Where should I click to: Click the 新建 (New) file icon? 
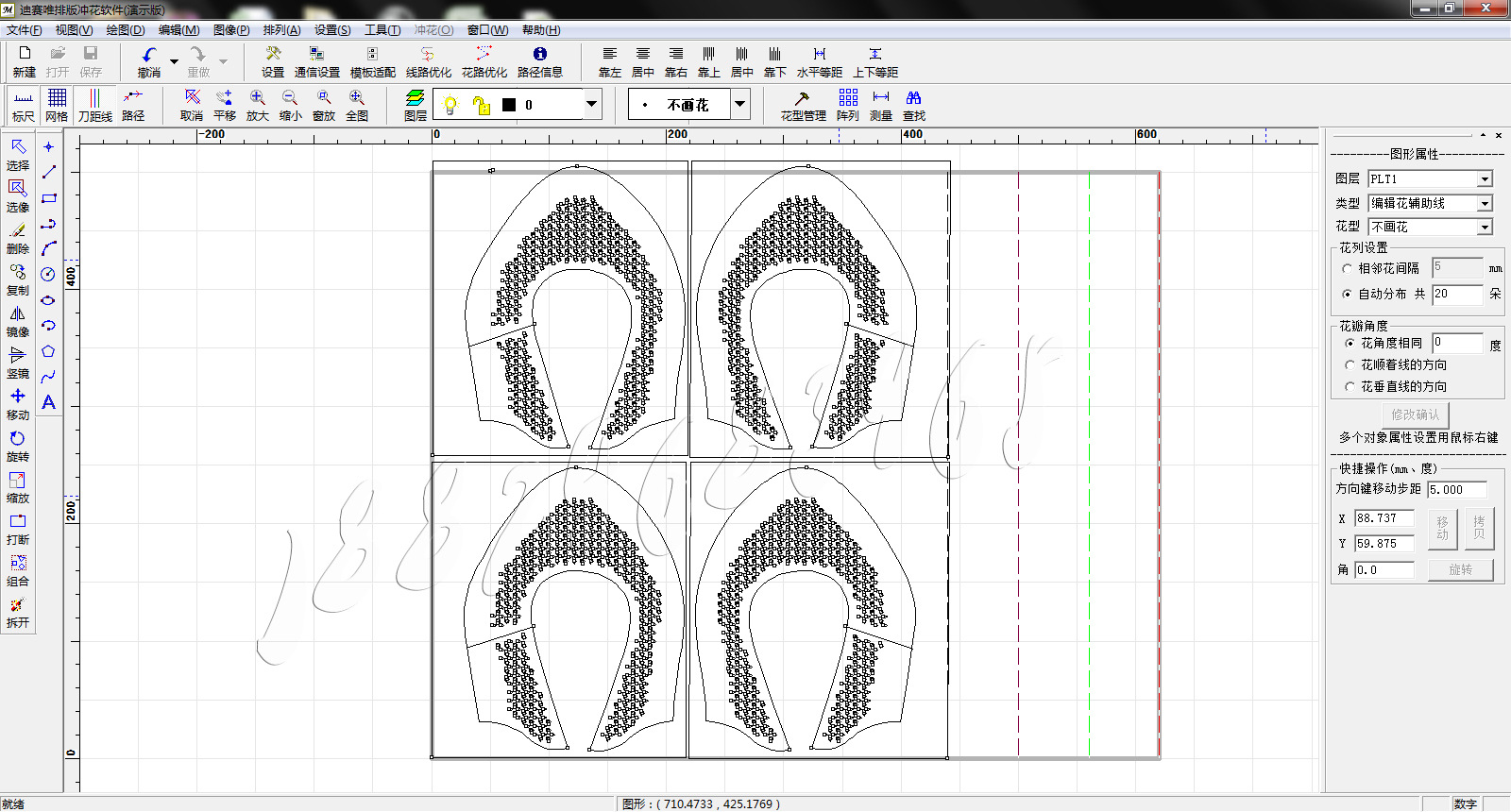pos(25,55)
